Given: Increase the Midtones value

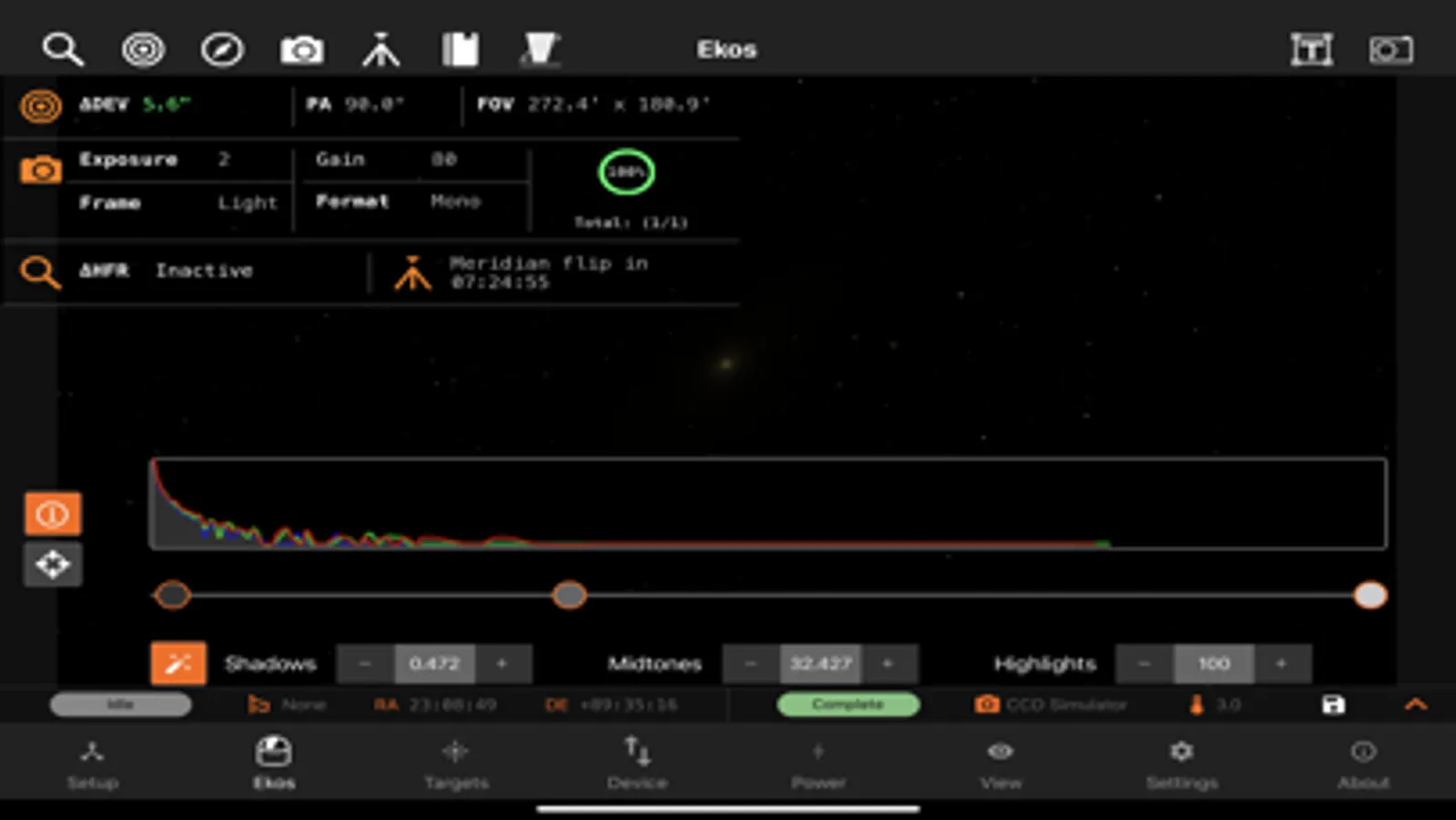Looking at the screenshot, I should point(889,663).
